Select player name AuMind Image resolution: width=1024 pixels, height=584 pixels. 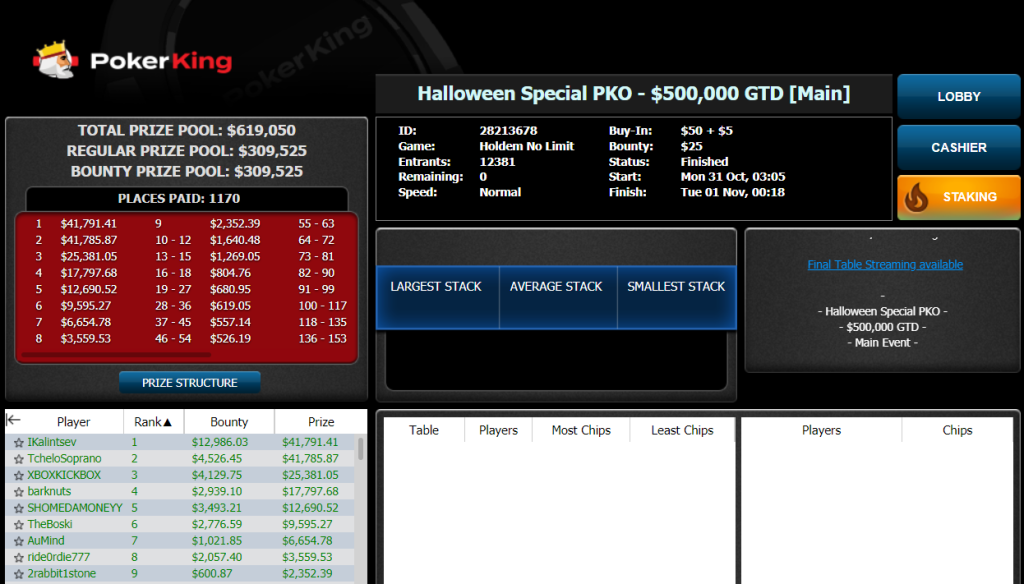pyautogui.click(x=46, y=540)
